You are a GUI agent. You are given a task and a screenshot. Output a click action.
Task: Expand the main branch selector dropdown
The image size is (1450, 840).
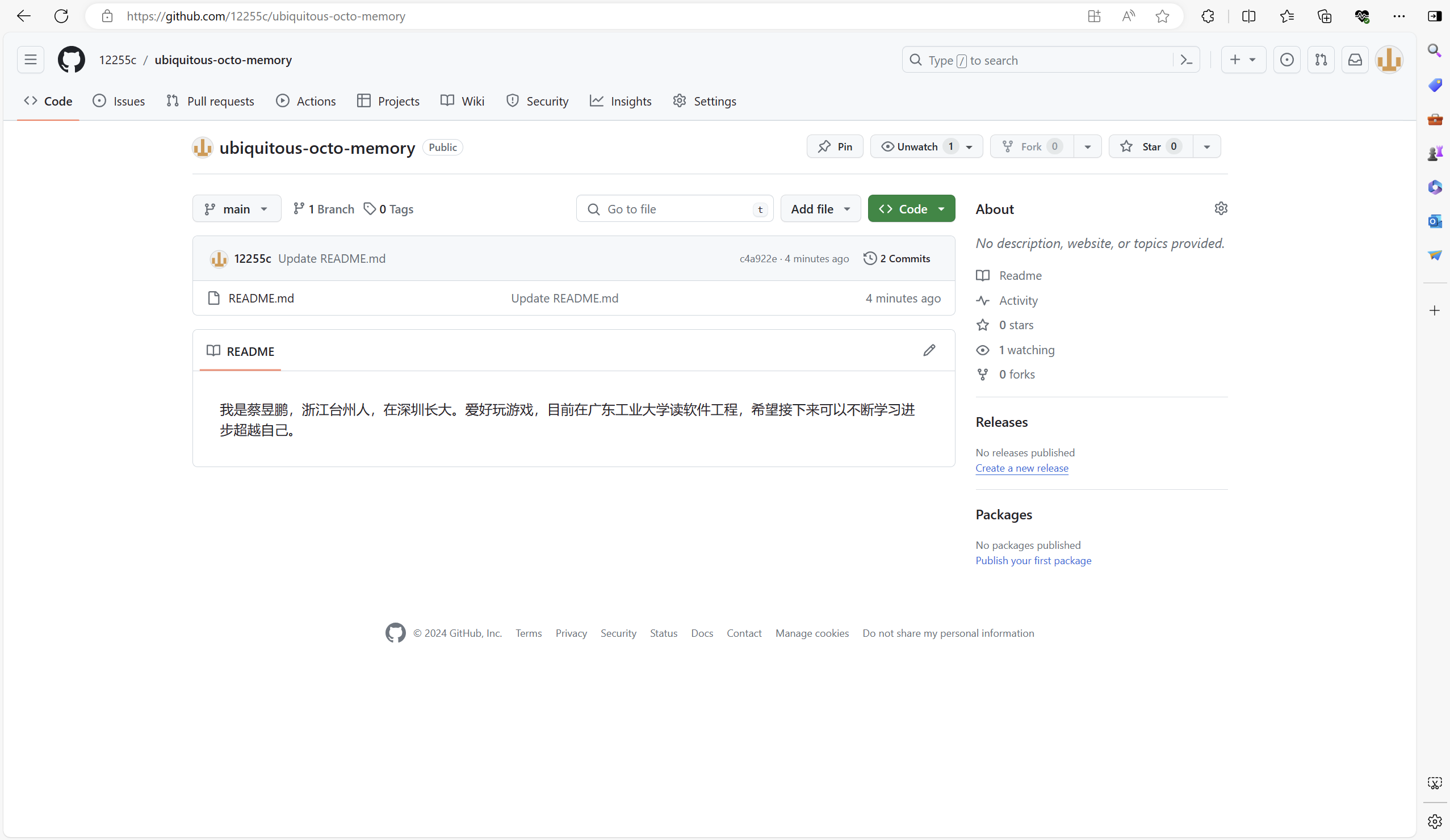237,209
